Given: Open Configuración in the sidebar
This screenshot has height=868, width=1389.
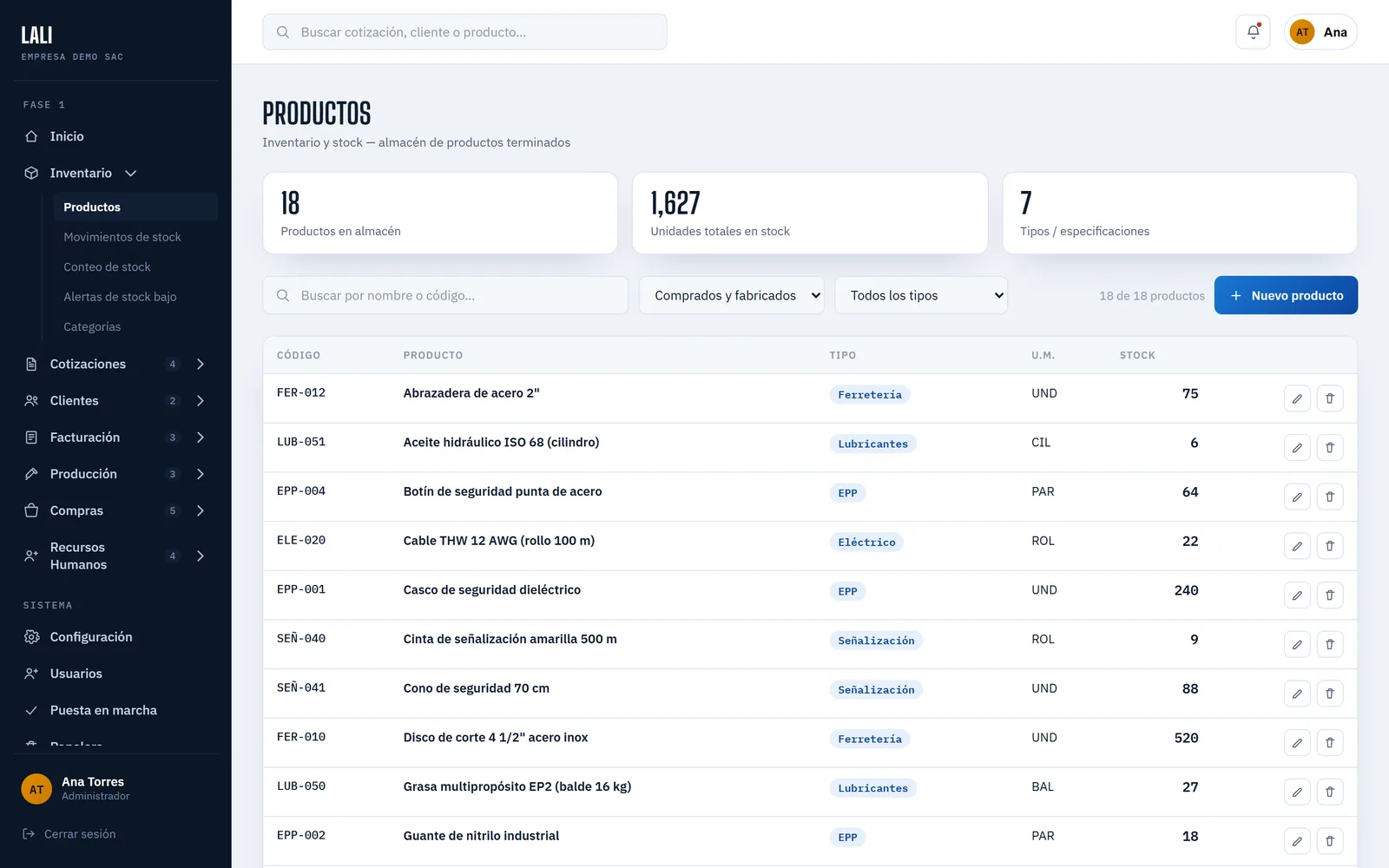Looking at the screenshot, I should click(x=115, y=636).
